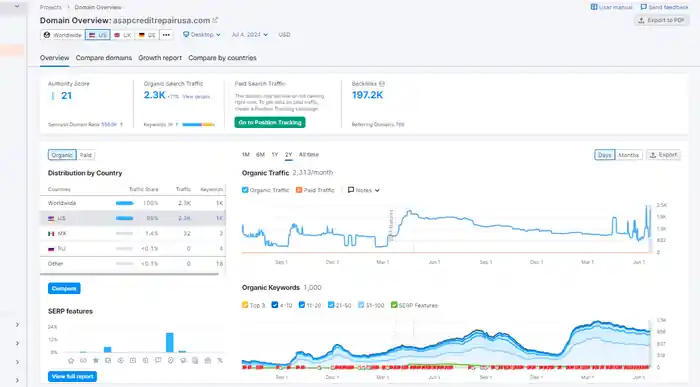Open the Jul 4, 2024 date dropdown
This screenshot has width=700, height=387.
(x=250, y=34)
